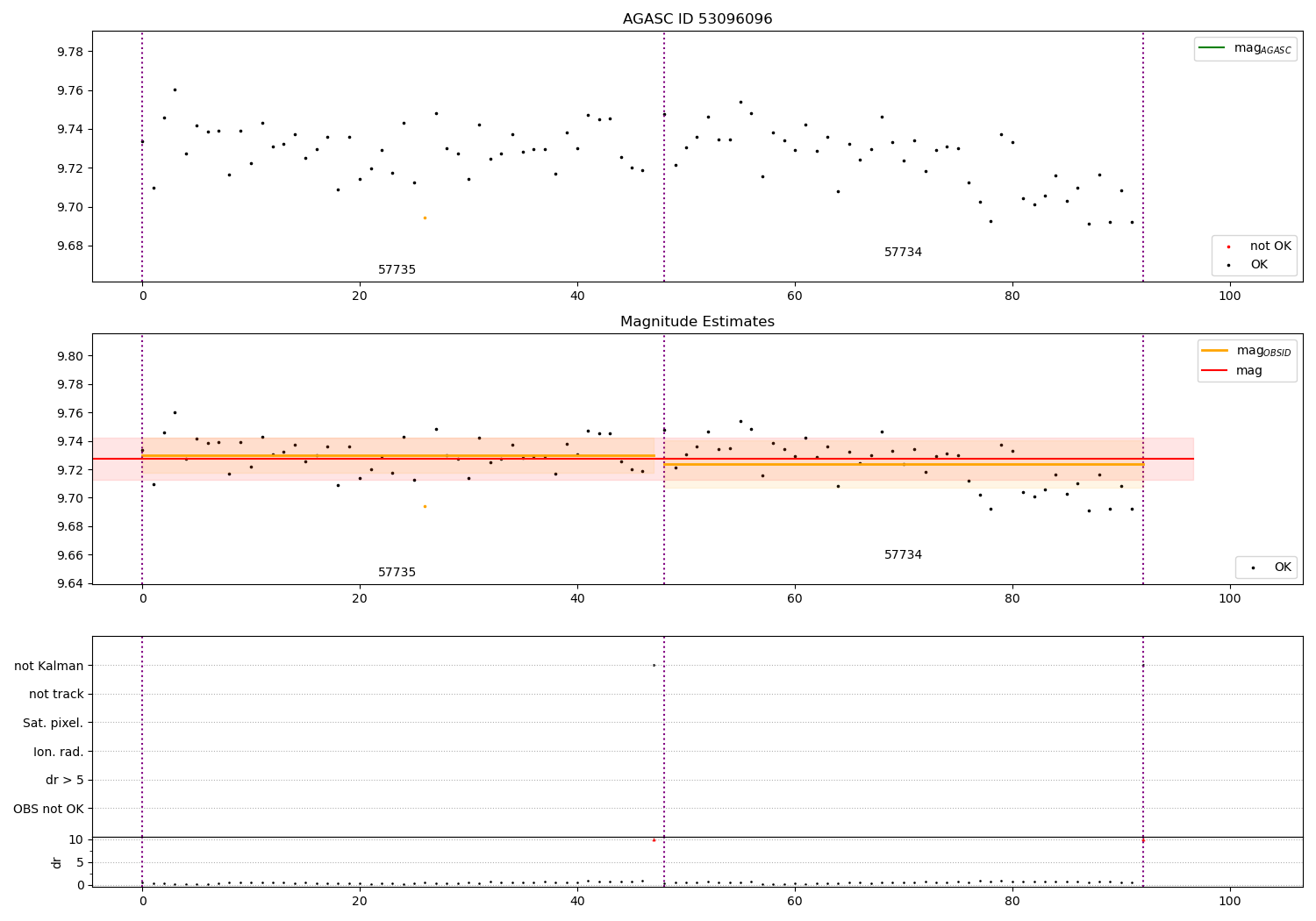Click the 9.80 tick label in middle plot
Image resolution: width=1316 pixels, height=921 pixels.
pyautogui.click(x=70, y=356)
